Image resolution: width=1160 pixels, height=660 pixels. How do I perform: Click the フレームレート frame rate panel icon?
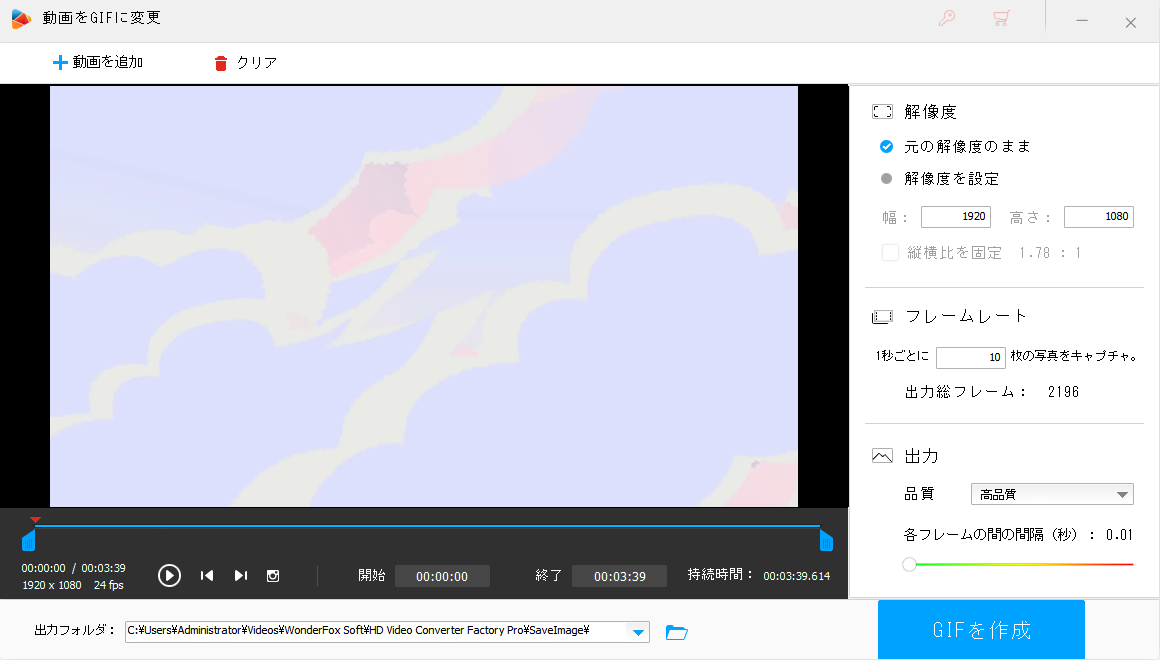(x=882, y=315)
